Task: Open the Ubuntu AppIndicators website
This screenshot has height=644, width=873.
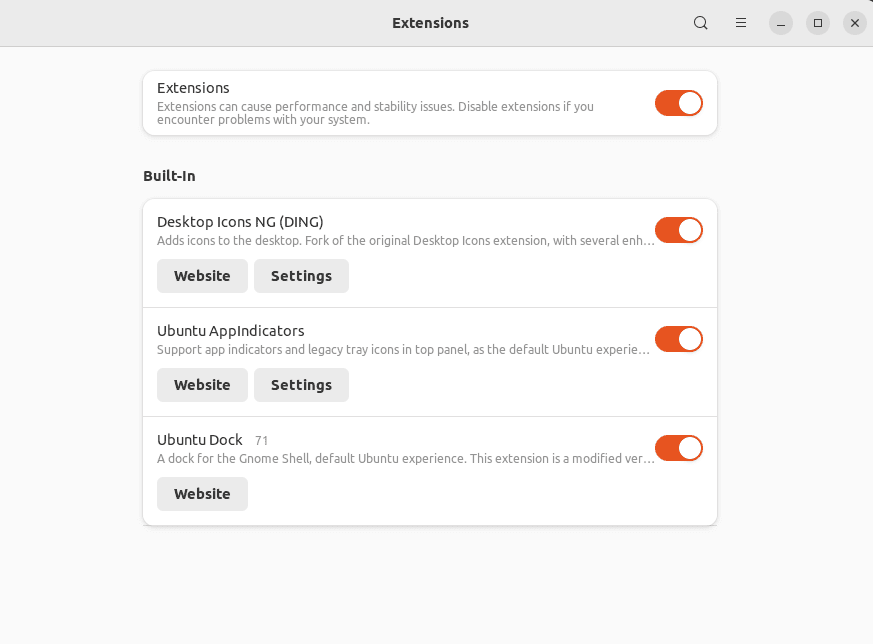Action: coord(202,384)
